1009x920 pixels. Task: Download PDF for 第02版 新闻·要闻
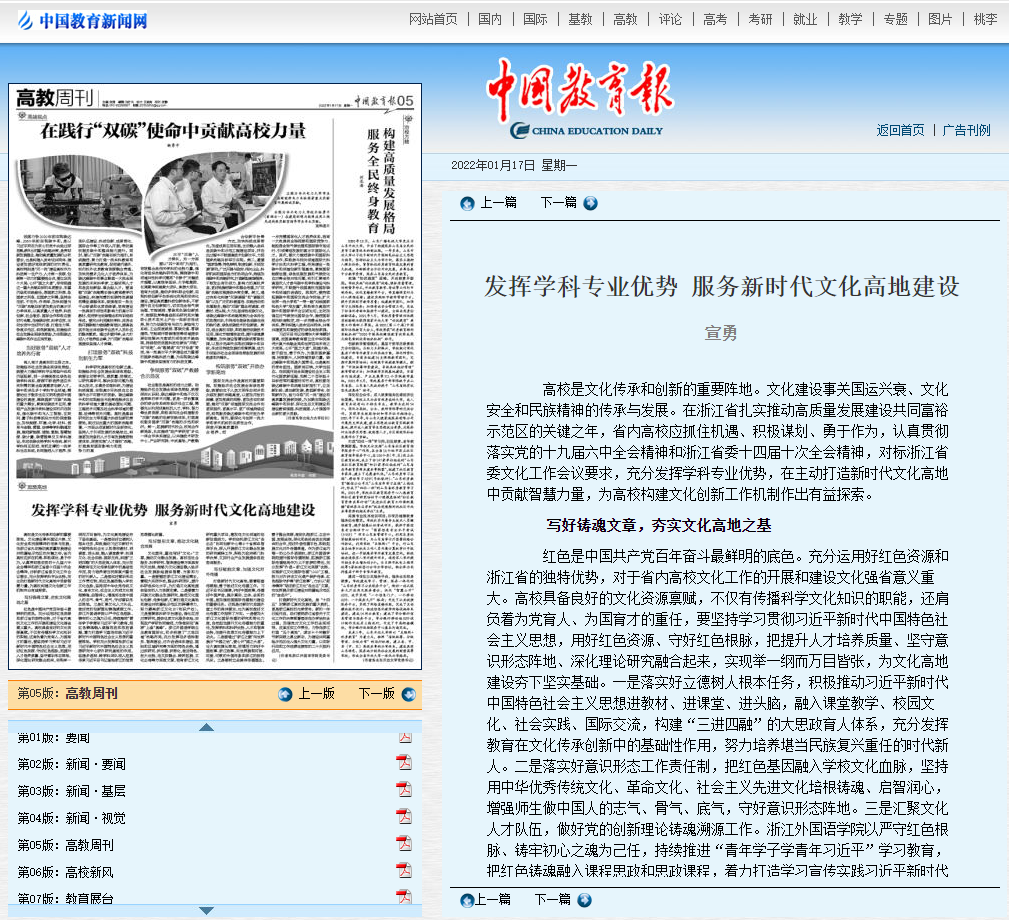(x=404, y=764)
